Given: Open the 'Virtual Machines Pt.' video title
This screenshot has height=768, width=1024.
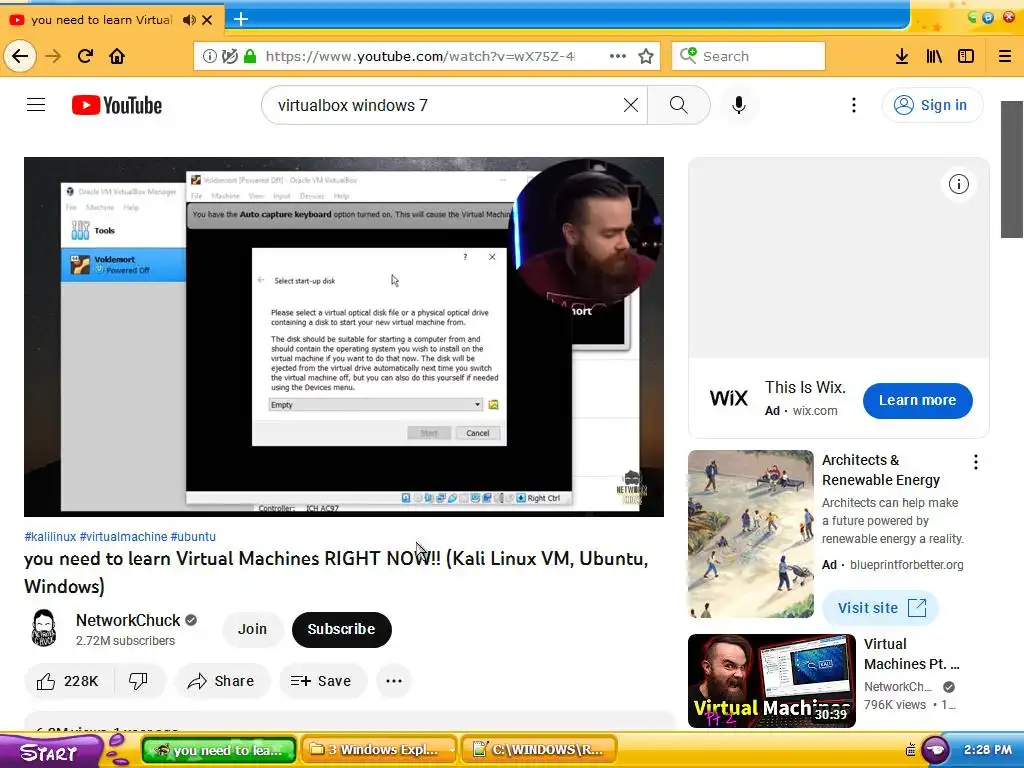Looking at the screenshot, I should click(911, 654).
